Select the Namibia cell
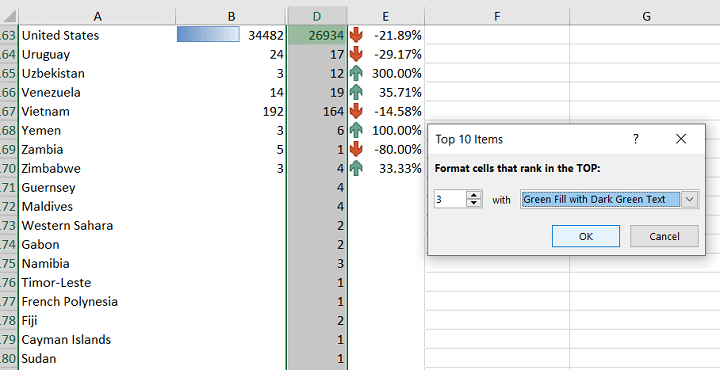Screen dimensions: 720x370 click(x=97, y=264)
